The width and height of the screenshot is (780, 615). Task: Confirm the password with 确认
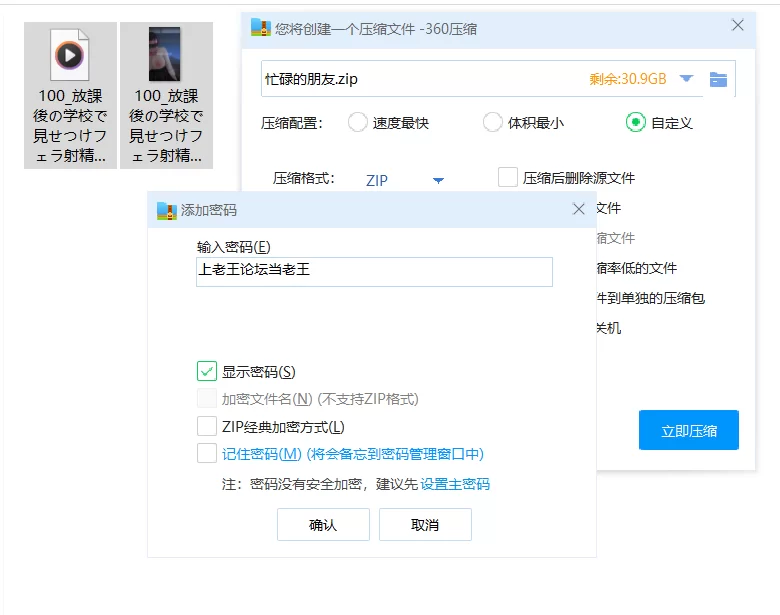[323, 524]
